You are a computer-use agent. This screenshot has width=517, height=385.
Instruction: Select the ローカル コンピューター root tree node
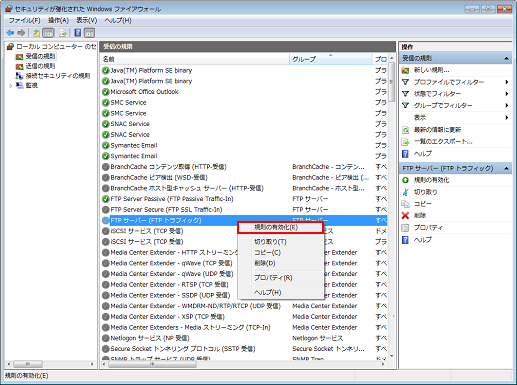56,46
